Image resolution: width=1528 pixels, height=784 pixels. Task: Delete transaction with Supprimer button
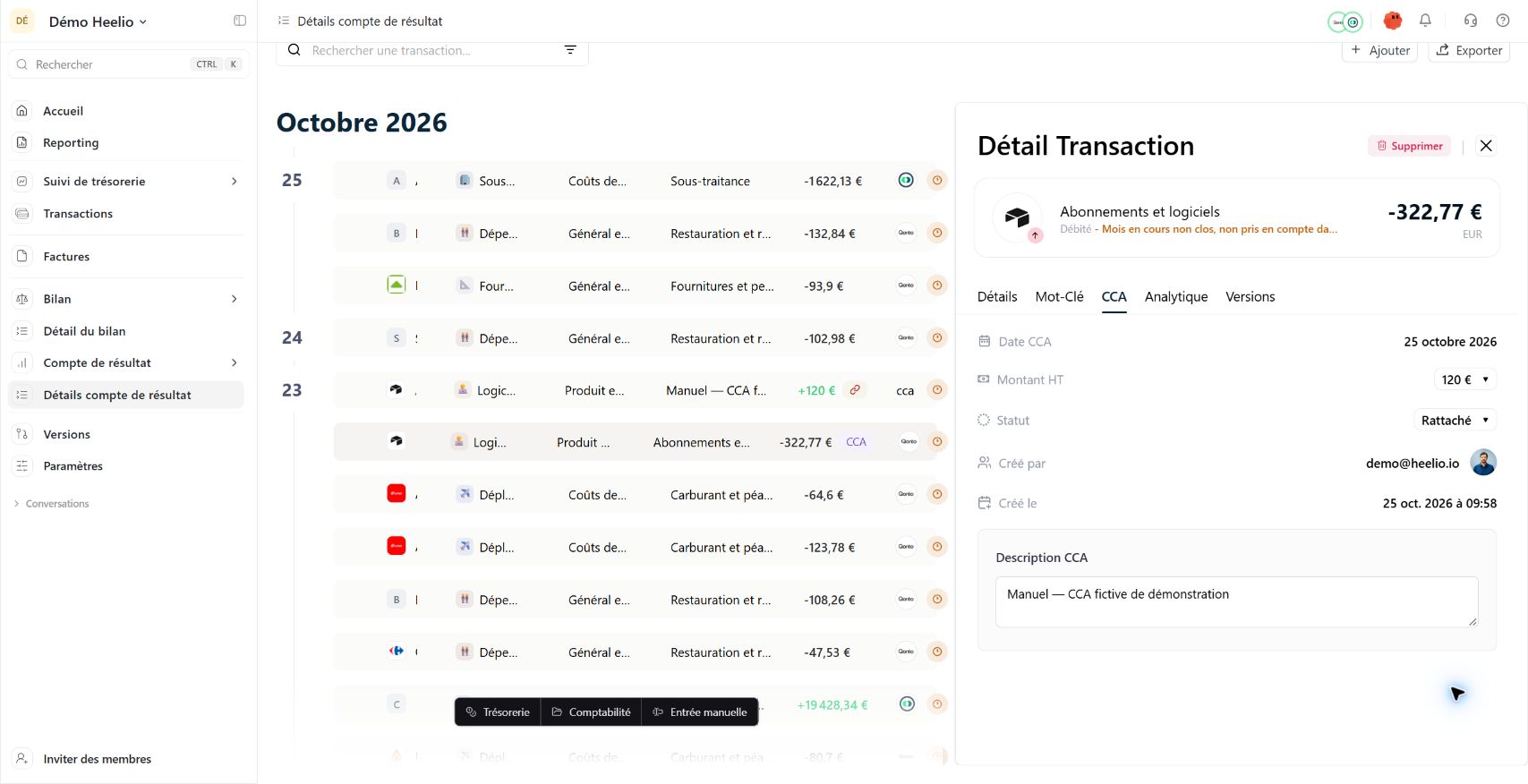1409,146
